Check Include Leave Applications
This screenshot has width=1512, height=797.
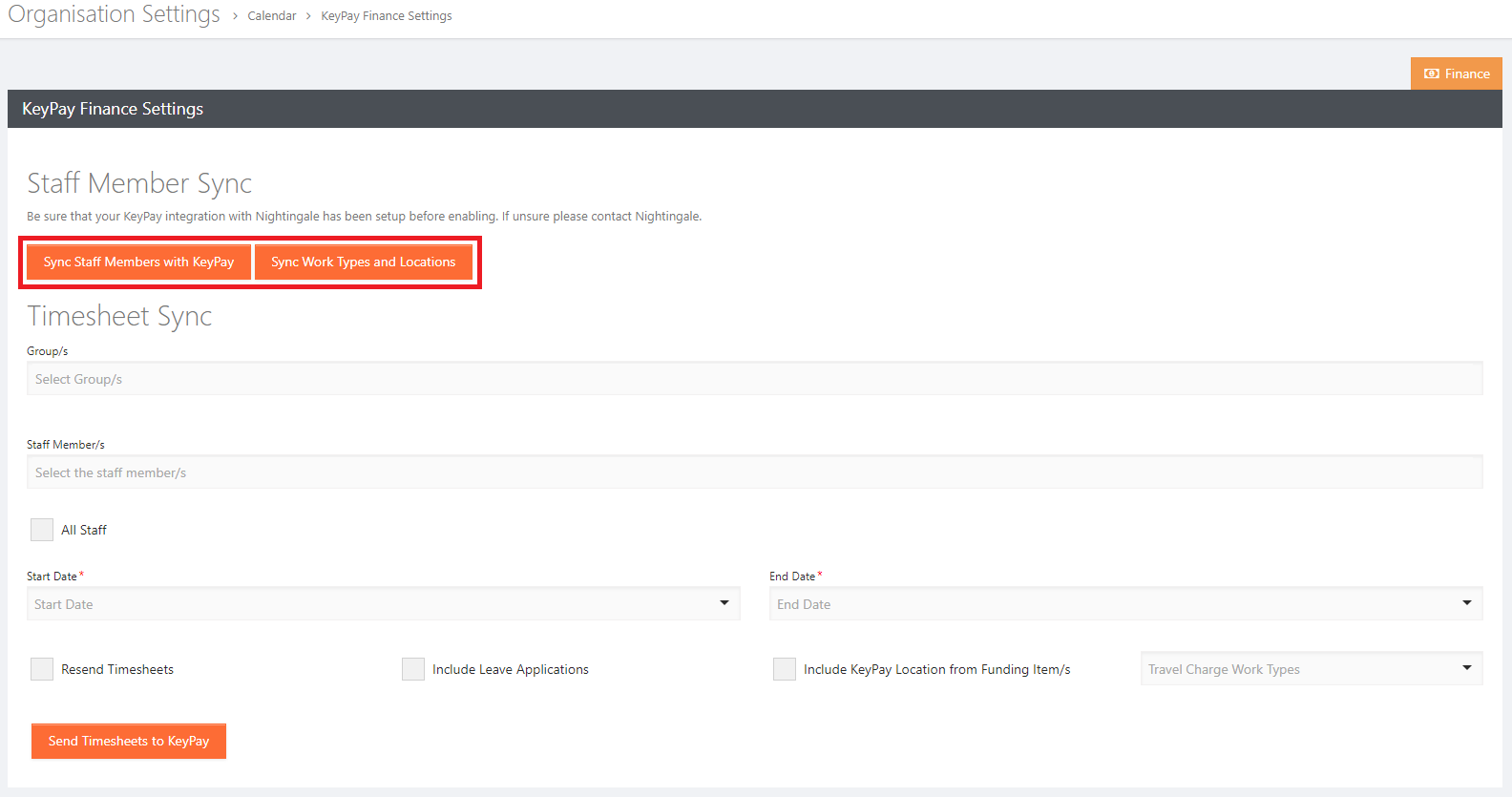413,669
